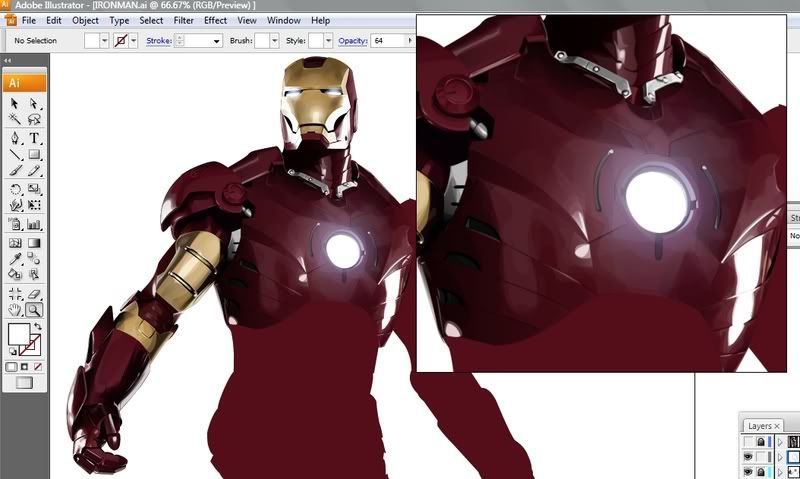Screen dimensions: 800x479
Task: Activate the Rotate tool
Action: click(15, 189)
